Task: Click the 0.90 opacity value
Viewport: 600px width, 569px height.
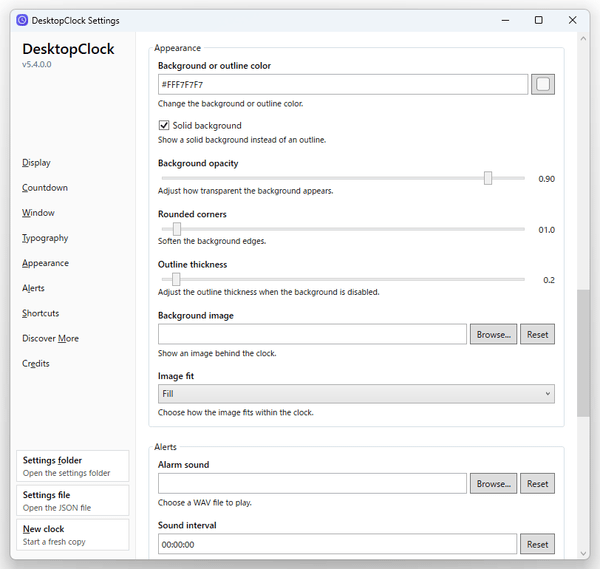Action: click(x=546, y=179)
